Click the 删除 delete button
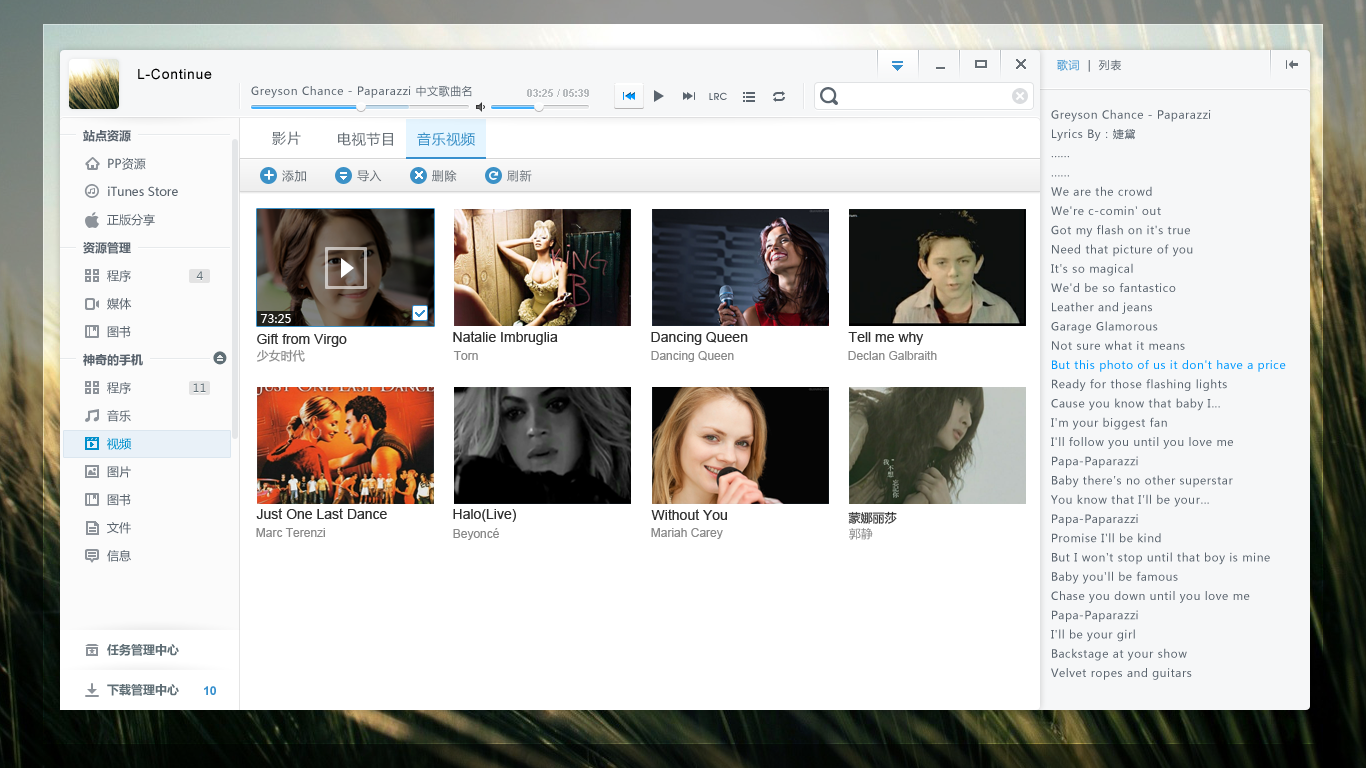The height and width of the screenshot is (768, 1366). tap(433, 176)
